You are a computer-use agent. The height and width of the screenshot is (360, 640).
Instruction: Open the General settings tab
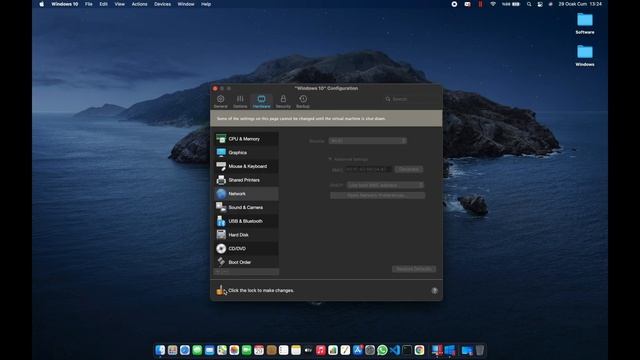[x=220, y=101]
